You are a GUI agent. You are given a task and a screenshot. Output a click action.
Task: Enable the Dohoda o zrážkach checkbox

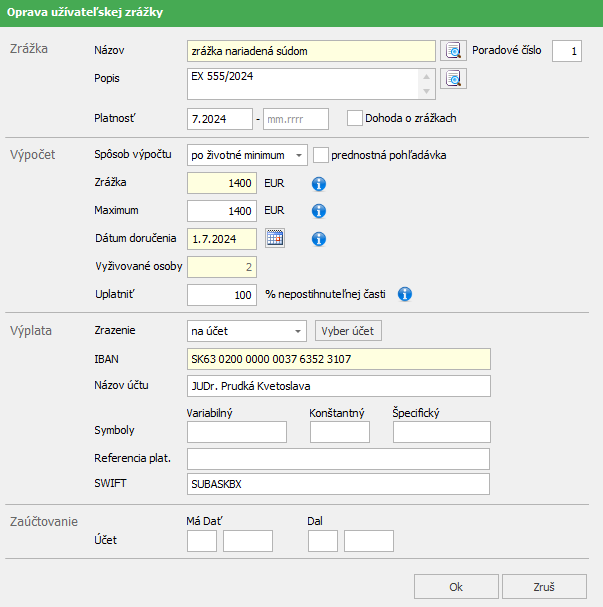pyautogui.click(x=355, y=118)
